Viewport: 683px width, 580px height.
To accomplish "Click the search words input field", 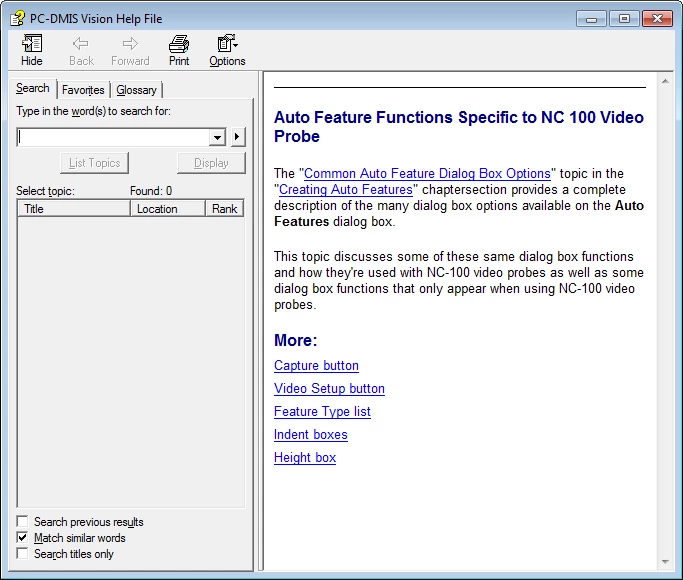I will [113, 138].
